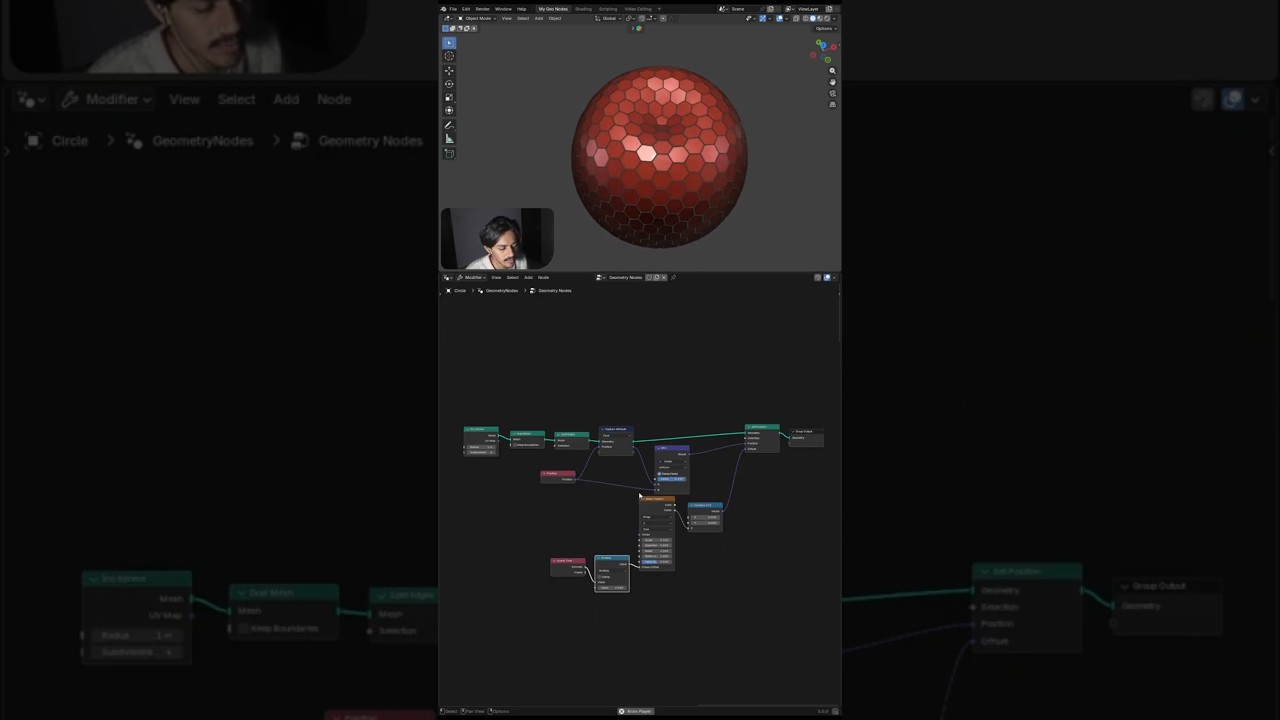Select the Group Output node header
Viewport: 1280px width, 720px height.
(x=806, y=431)
